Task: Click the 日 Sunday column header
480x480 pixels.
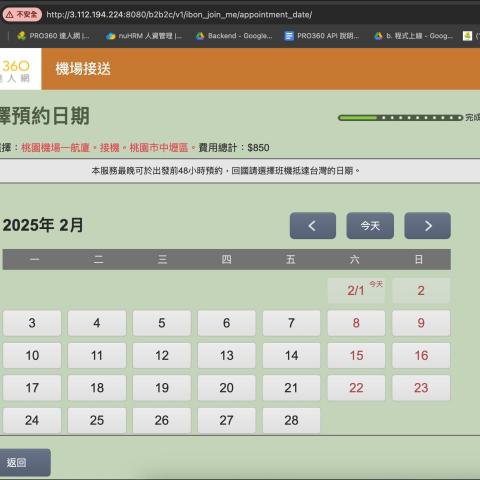Action: tap(419, 259)
